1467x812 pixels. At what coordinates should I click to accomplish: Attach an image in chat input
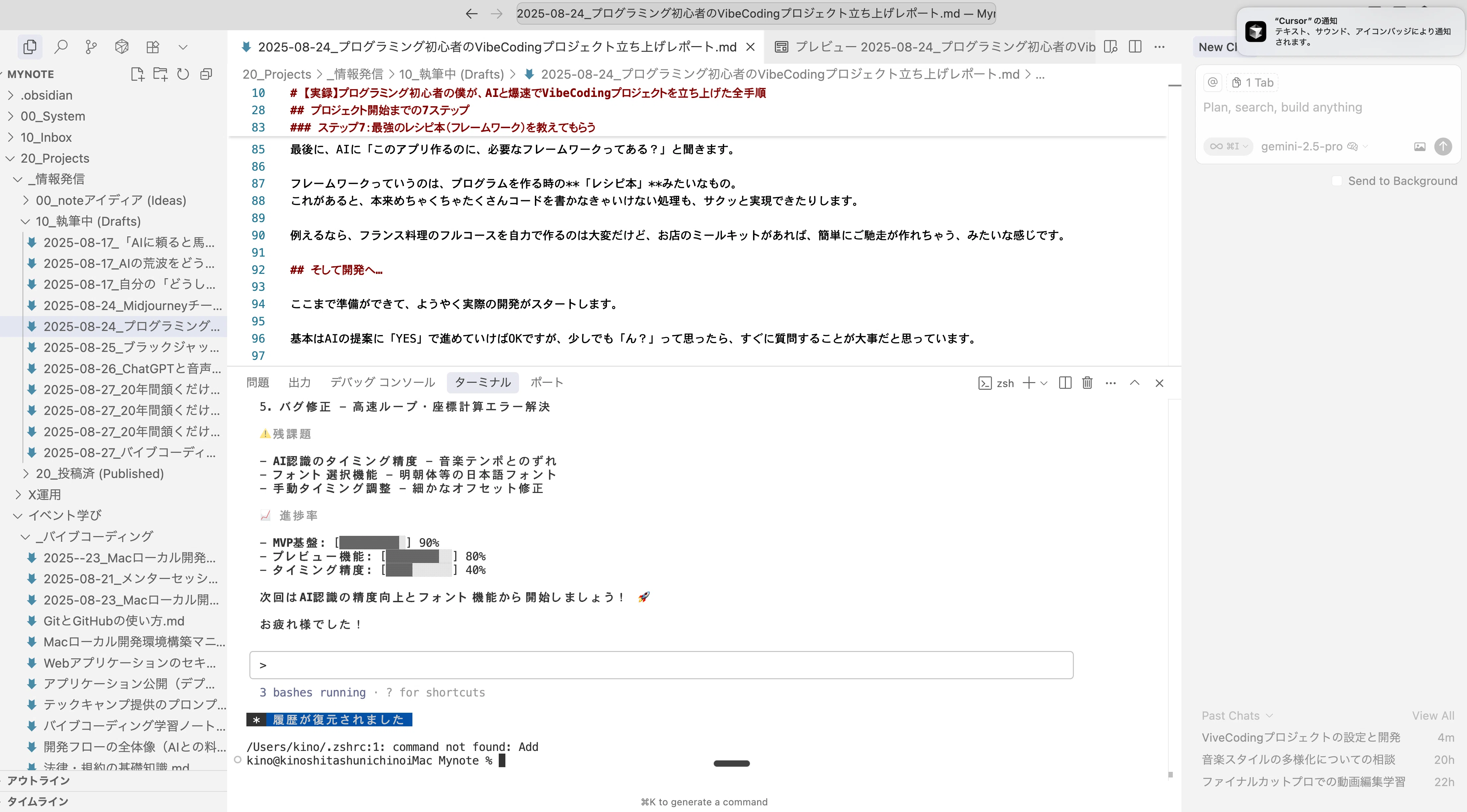point(1420,147)
